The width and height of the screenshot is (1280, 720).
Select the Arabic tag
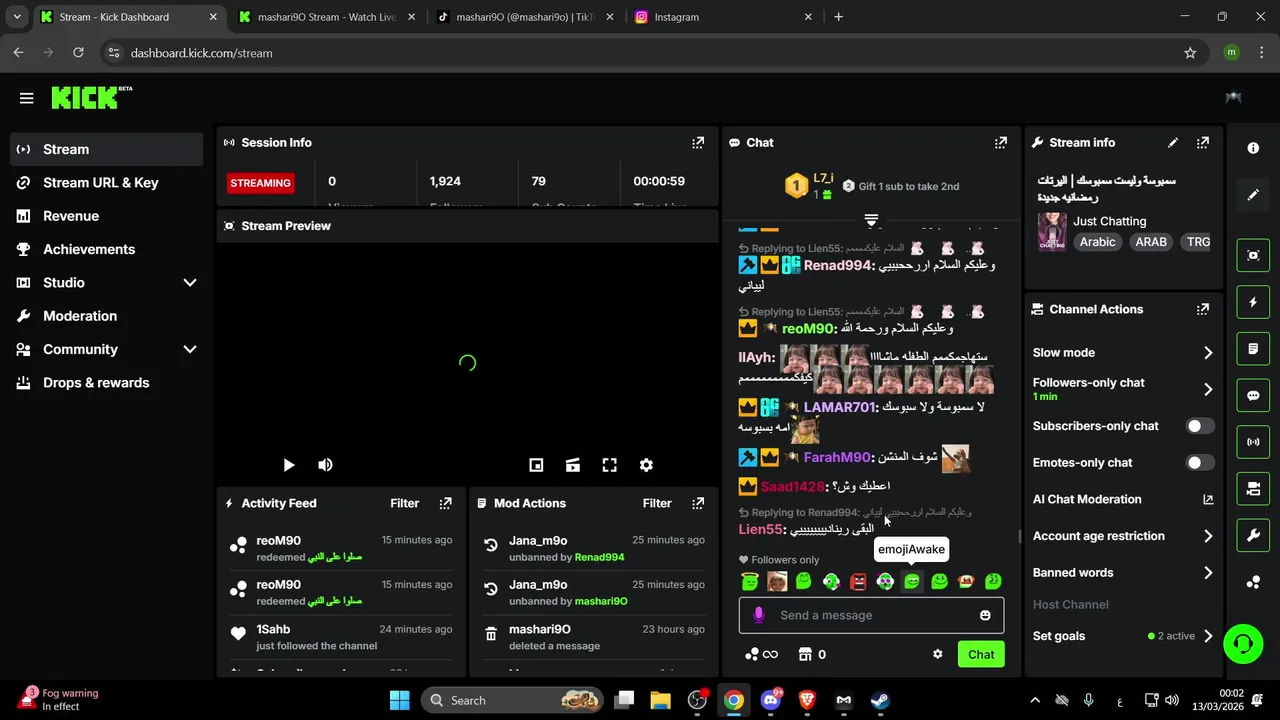click(x=1097, y=242)
